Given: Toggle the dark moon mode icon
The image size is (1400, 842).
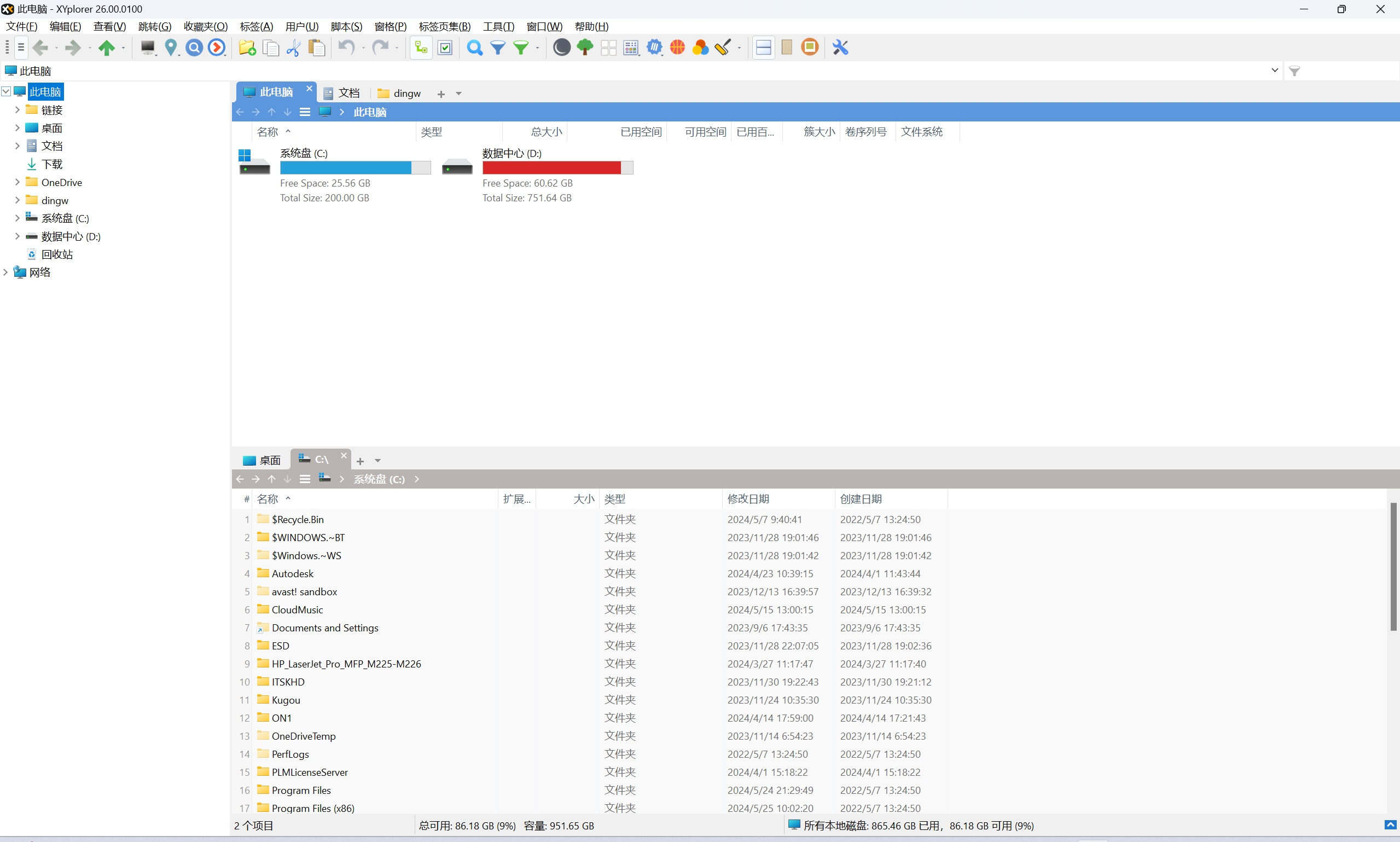Looking at the screenshot, I should click(562, 48).
